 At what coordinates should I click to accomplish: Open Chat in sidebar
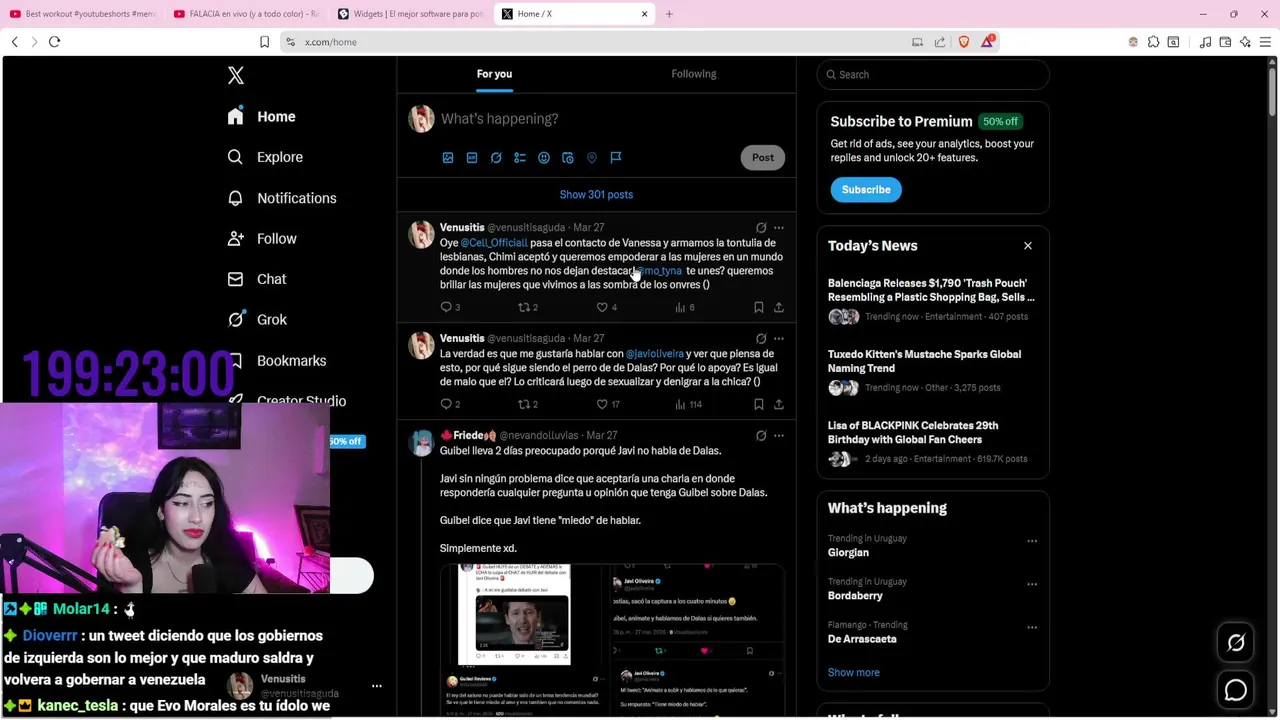[257, 279]
